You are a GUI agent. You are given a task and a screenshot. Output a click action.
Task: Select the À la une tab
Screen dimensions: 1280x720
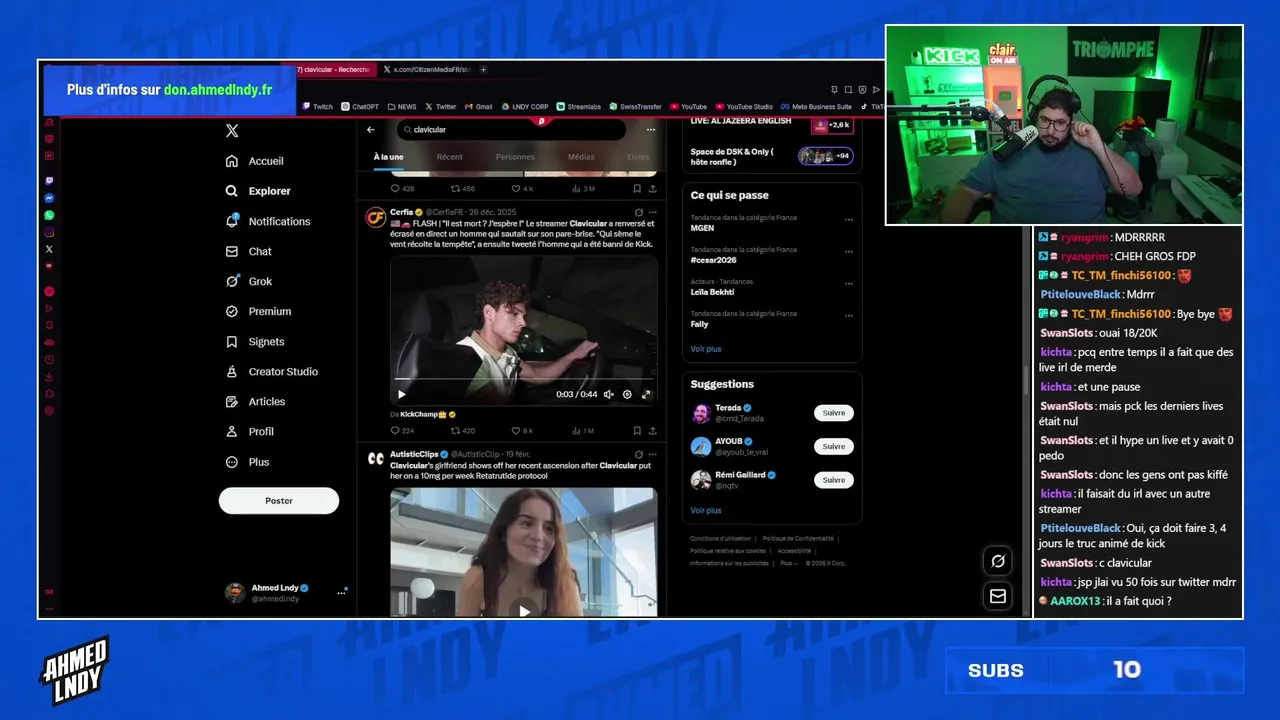click(x=389, y=157)
